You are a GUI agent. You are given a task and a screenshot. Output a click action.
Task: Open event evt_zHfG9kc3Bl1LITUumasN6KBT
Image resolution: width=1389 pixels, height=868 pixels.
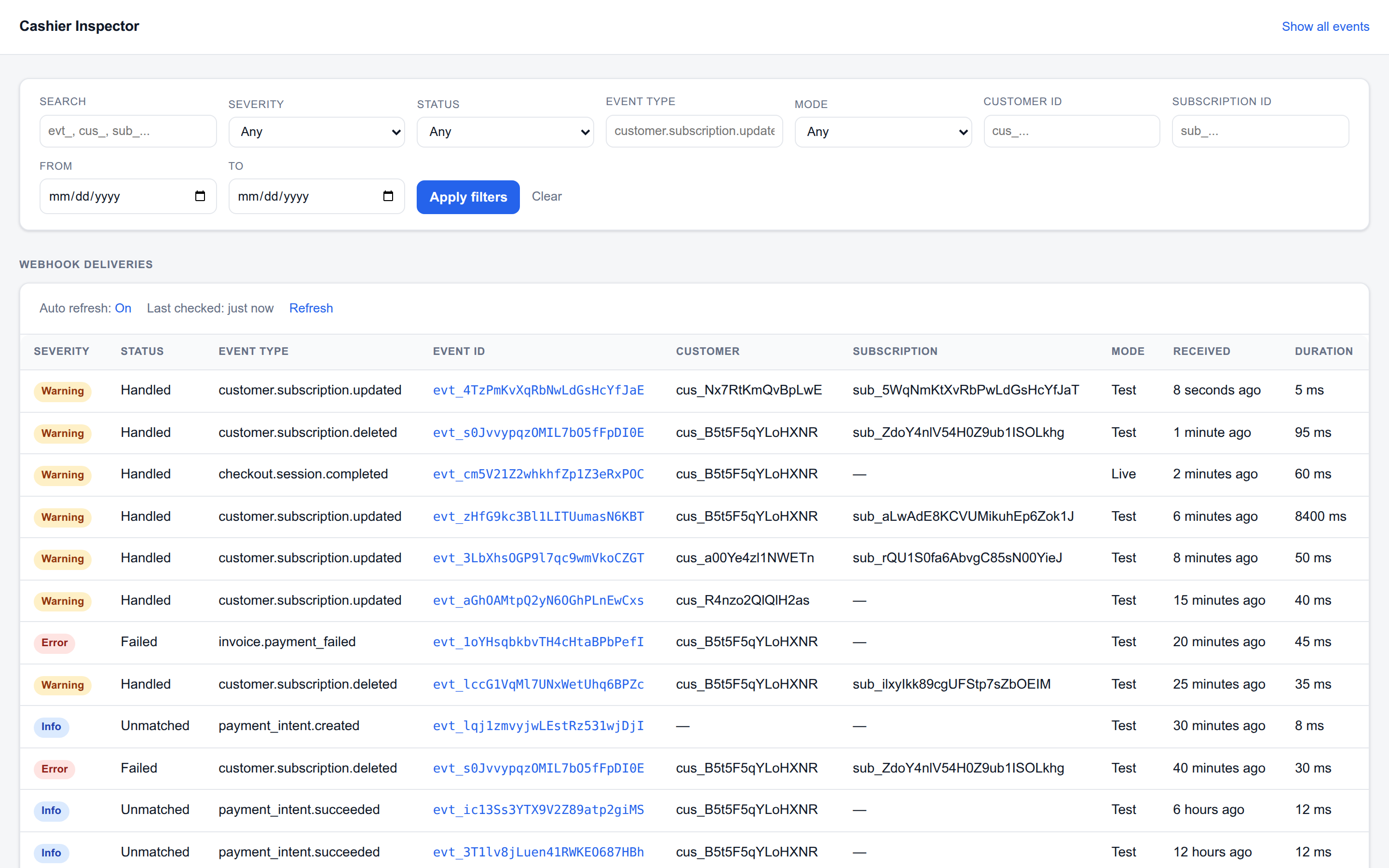pyautogui.click(x=538, y=516)
